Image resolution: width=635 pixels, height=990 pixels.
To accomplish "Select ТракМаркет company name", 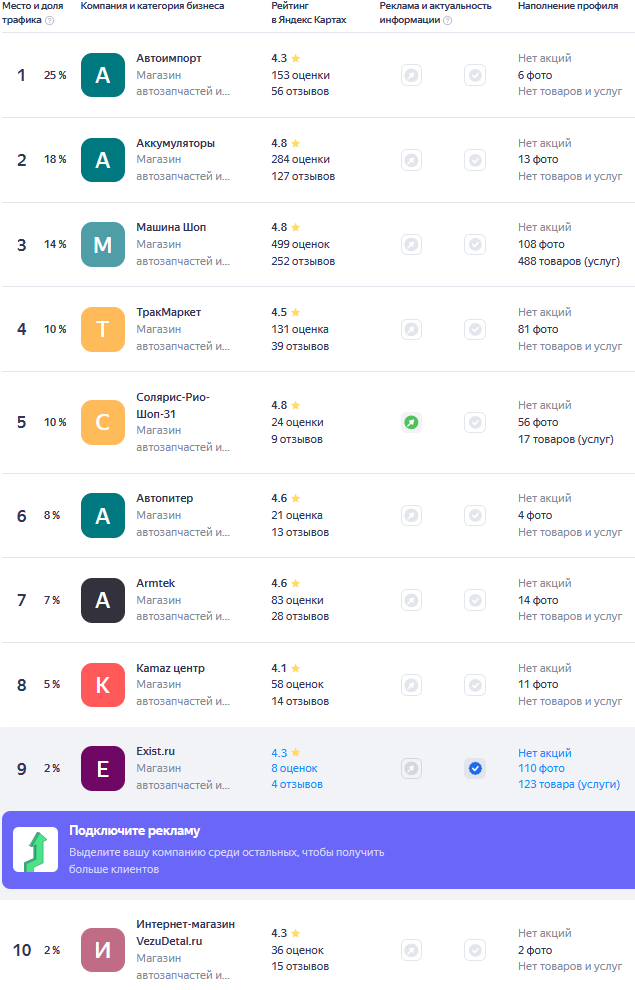I will [x=168, y=312].
